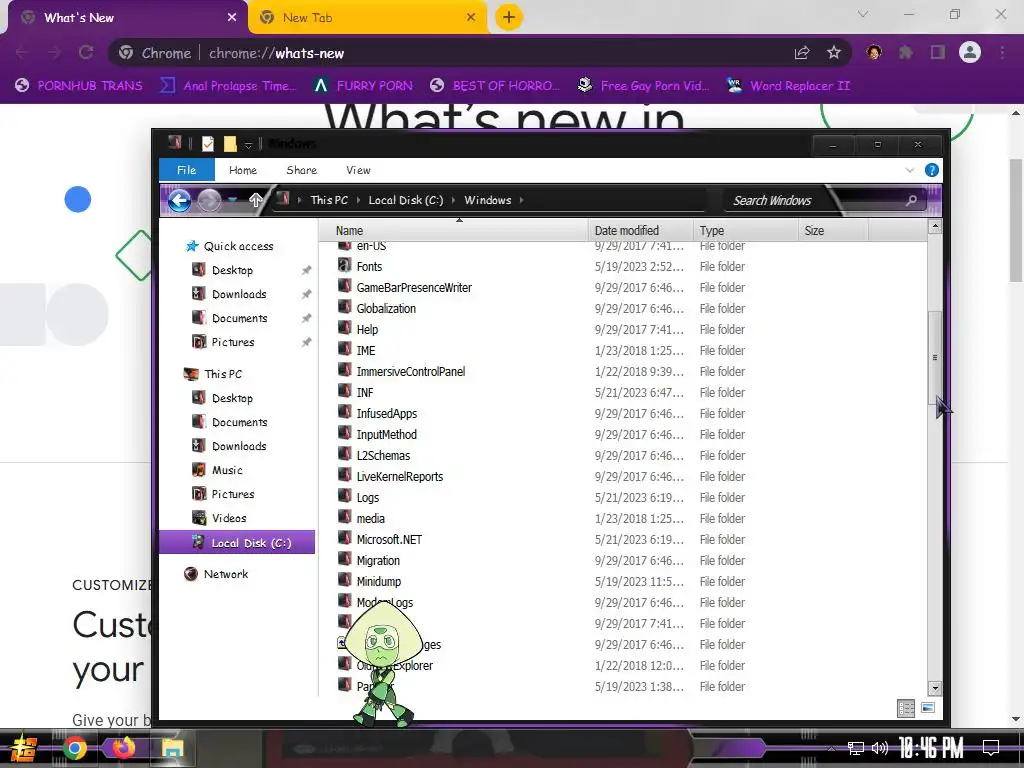Select the Fonts folder icon

point(344,265)
